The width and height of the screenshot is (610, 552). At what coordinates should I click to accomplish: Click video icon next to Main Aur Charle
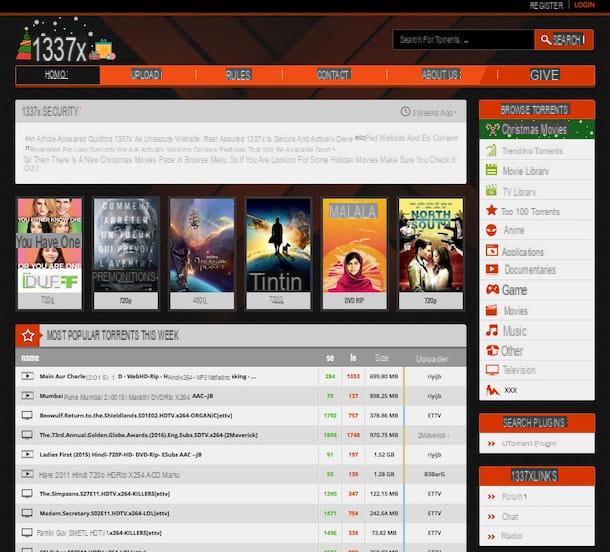pos(27,376)
